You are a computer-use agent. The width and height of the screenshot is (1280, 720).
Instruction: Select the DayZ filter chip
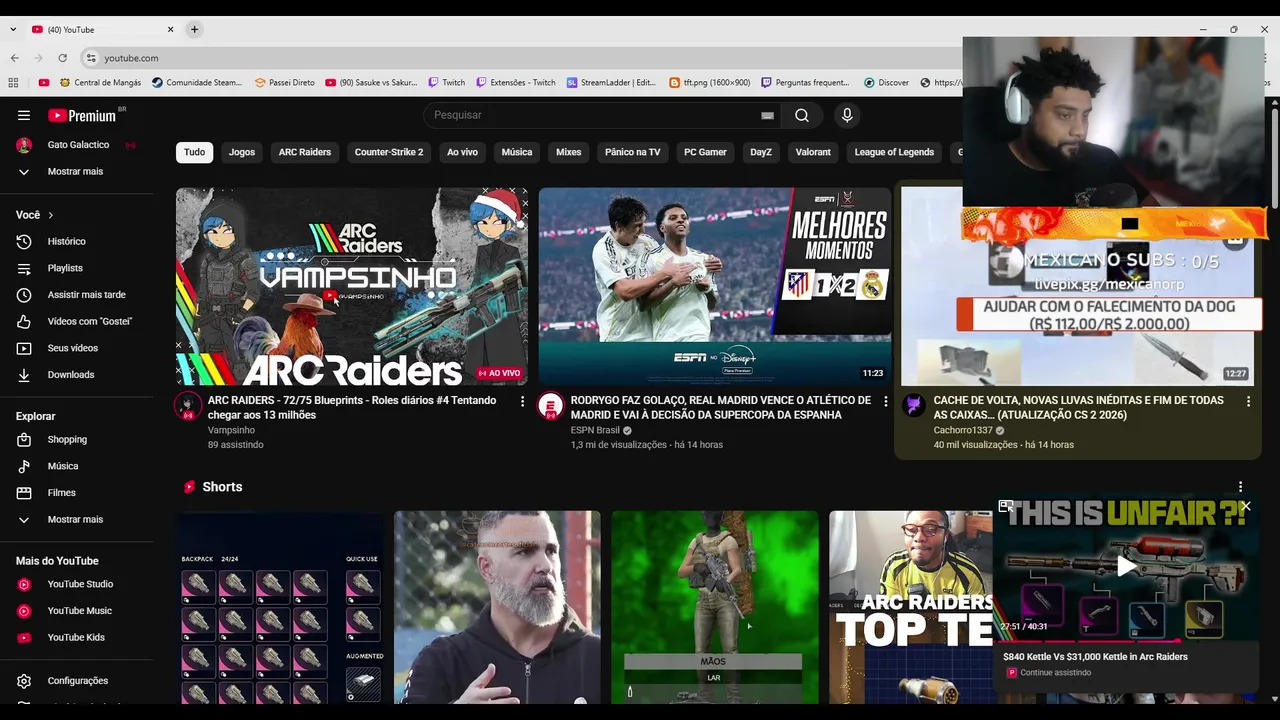[x=761, y=152]
